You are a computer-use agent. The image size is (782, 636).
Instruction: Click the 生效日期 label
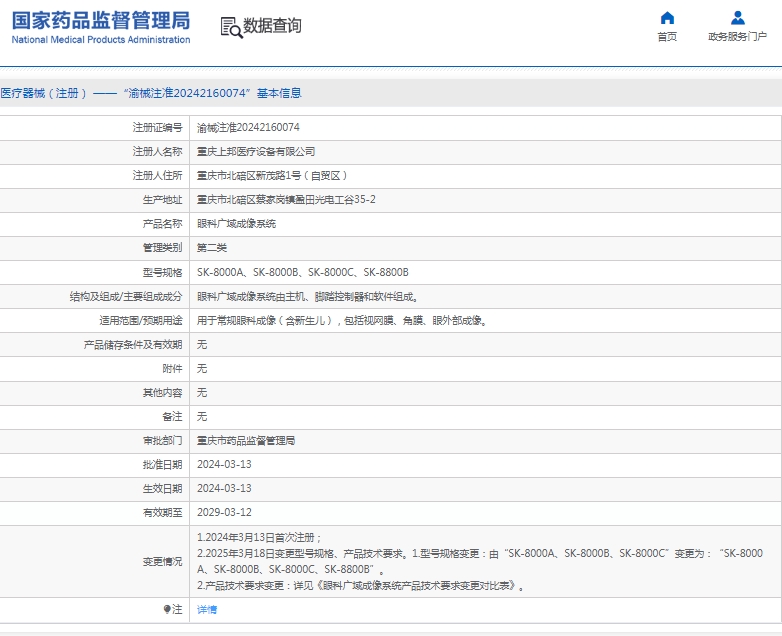click(x=163, y=488)
